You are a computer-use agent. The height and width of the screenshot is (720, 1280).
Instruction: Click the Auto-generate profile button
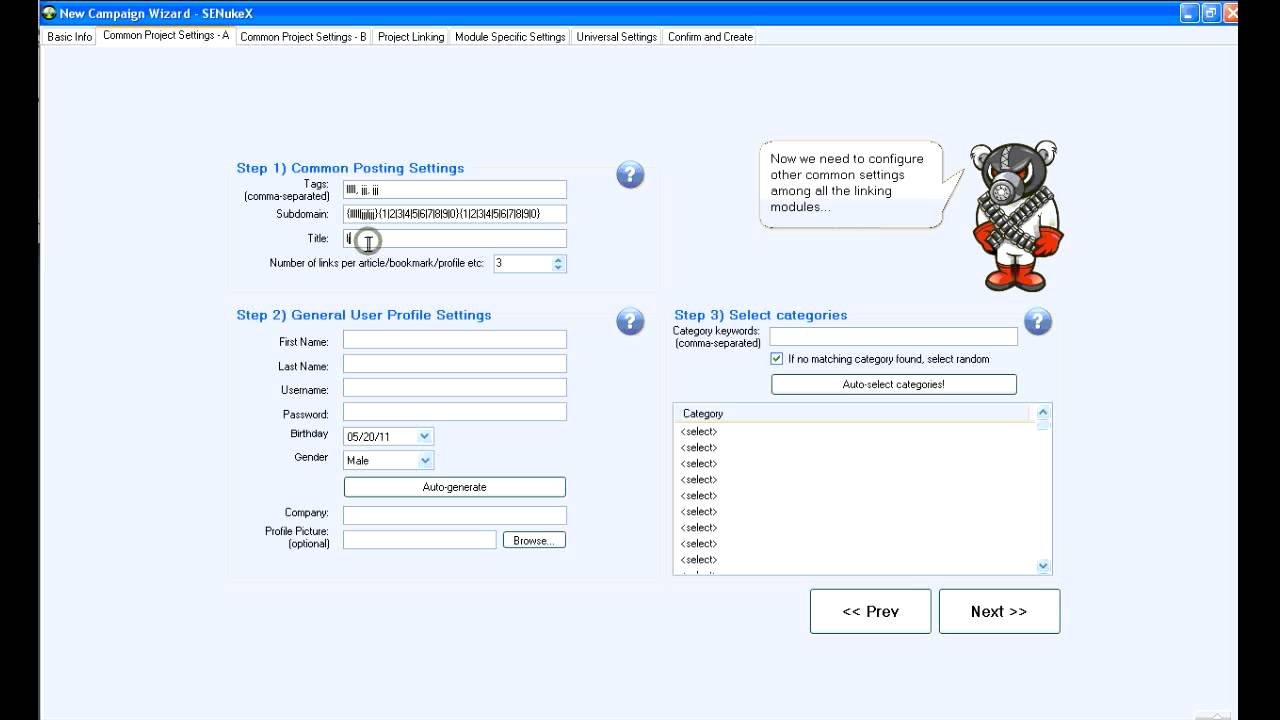455,487
